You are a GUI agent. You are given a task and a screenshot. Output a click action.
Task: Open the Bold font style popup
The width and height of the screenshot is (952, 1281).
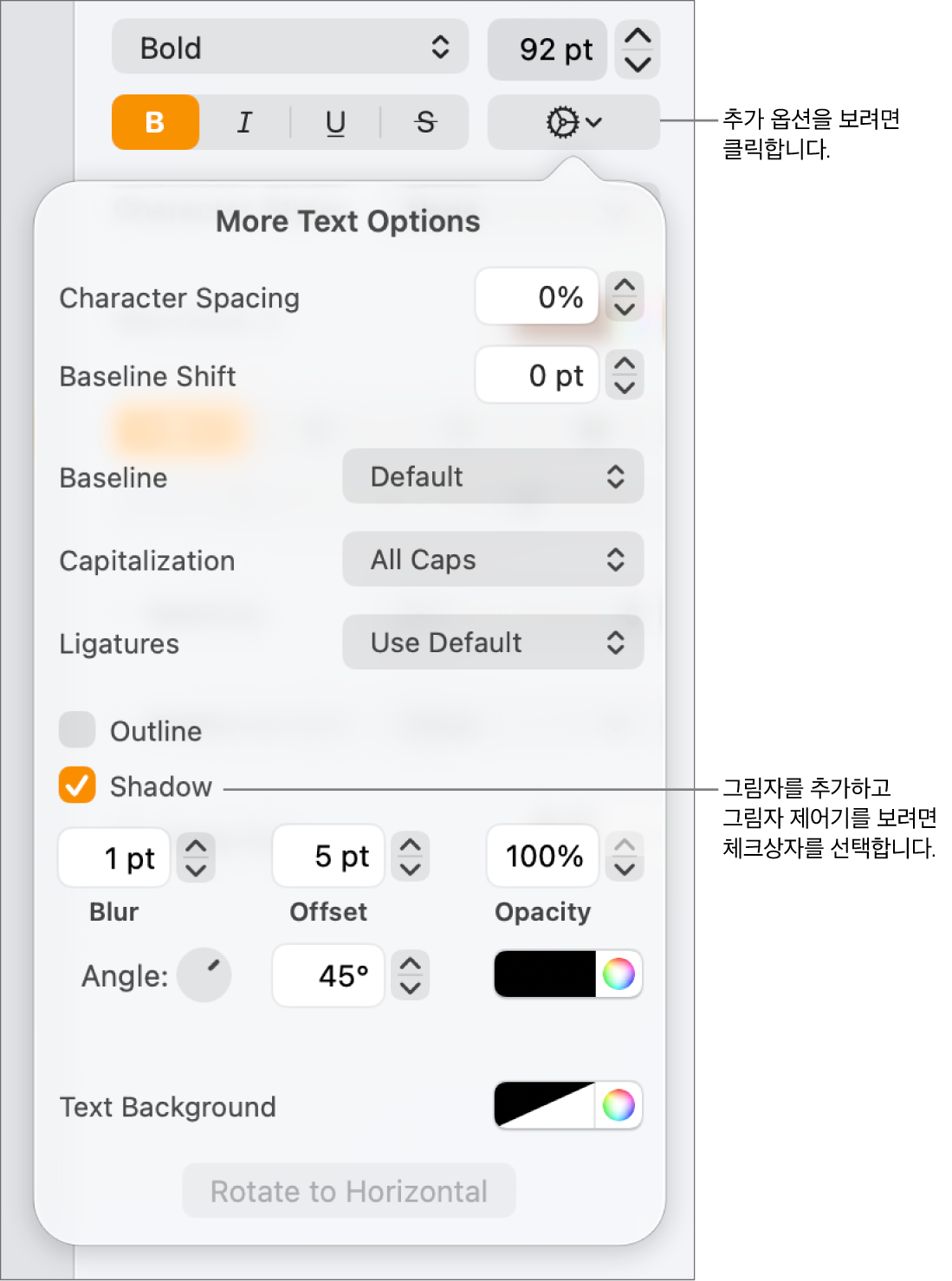(x=290, y=48)
